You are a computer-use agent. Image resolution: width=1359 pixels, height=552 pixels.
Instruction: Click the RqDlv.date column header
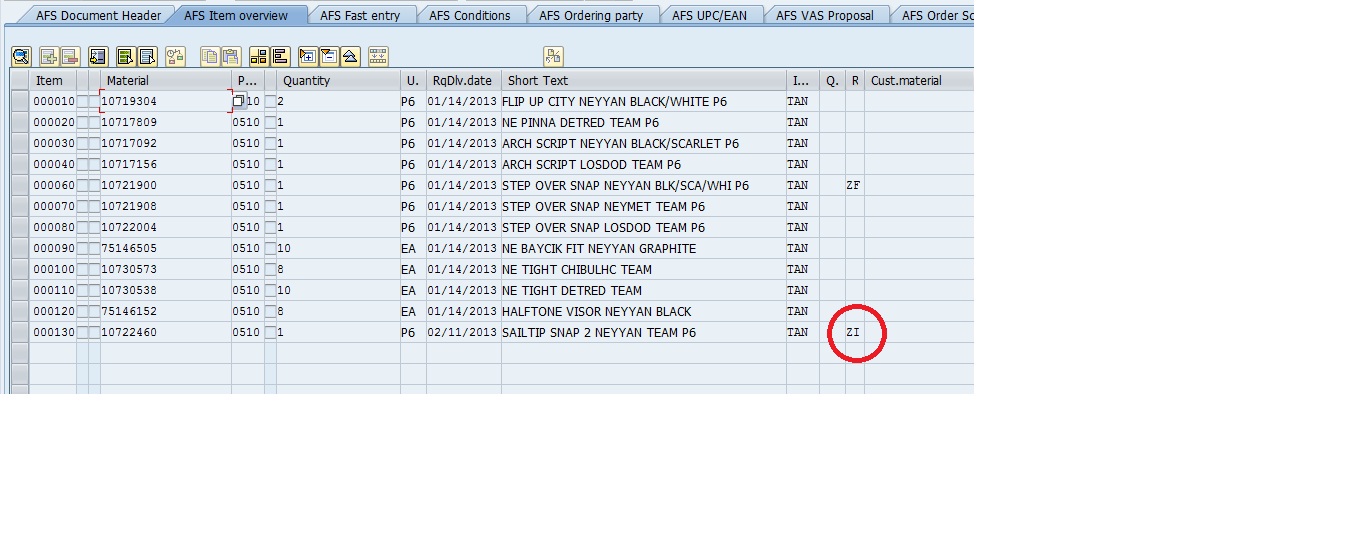click(x=462, y=81)
